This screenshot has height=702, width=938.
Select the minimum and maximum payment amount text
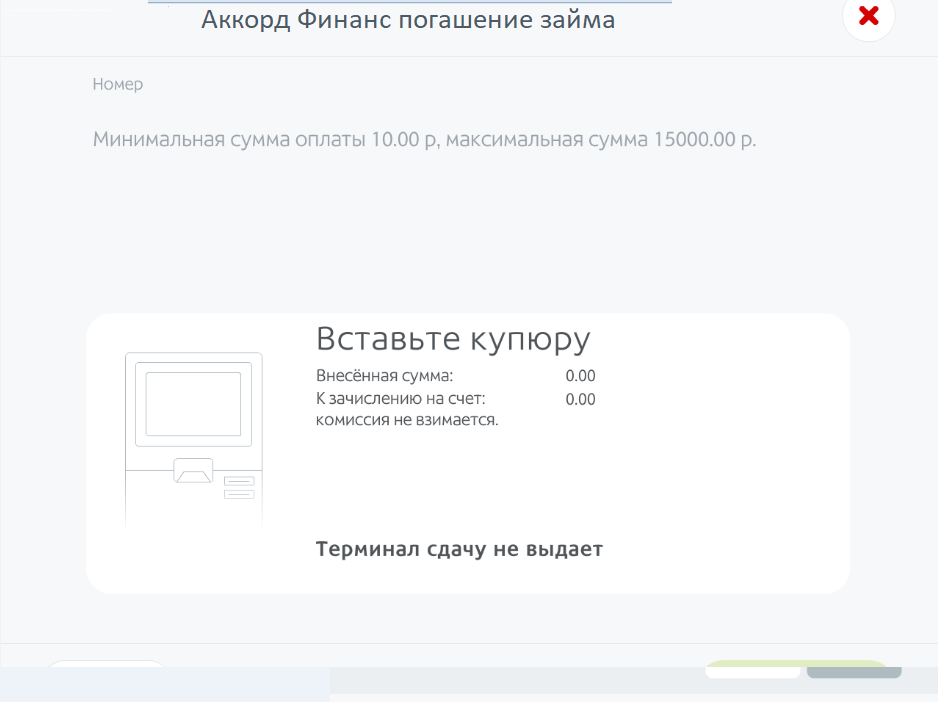coord(424,139)
